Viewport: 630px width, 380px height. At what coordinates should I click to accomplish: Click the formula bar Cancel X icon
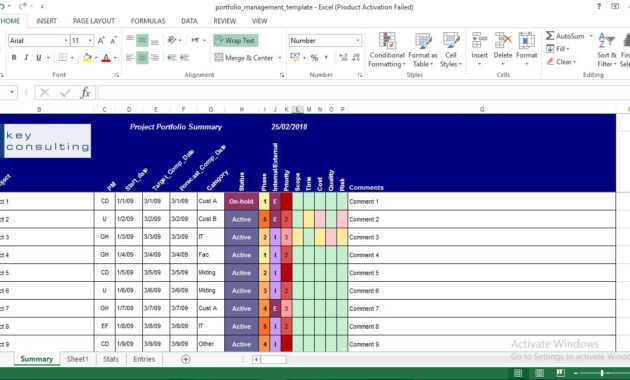(x=45, y=93)
